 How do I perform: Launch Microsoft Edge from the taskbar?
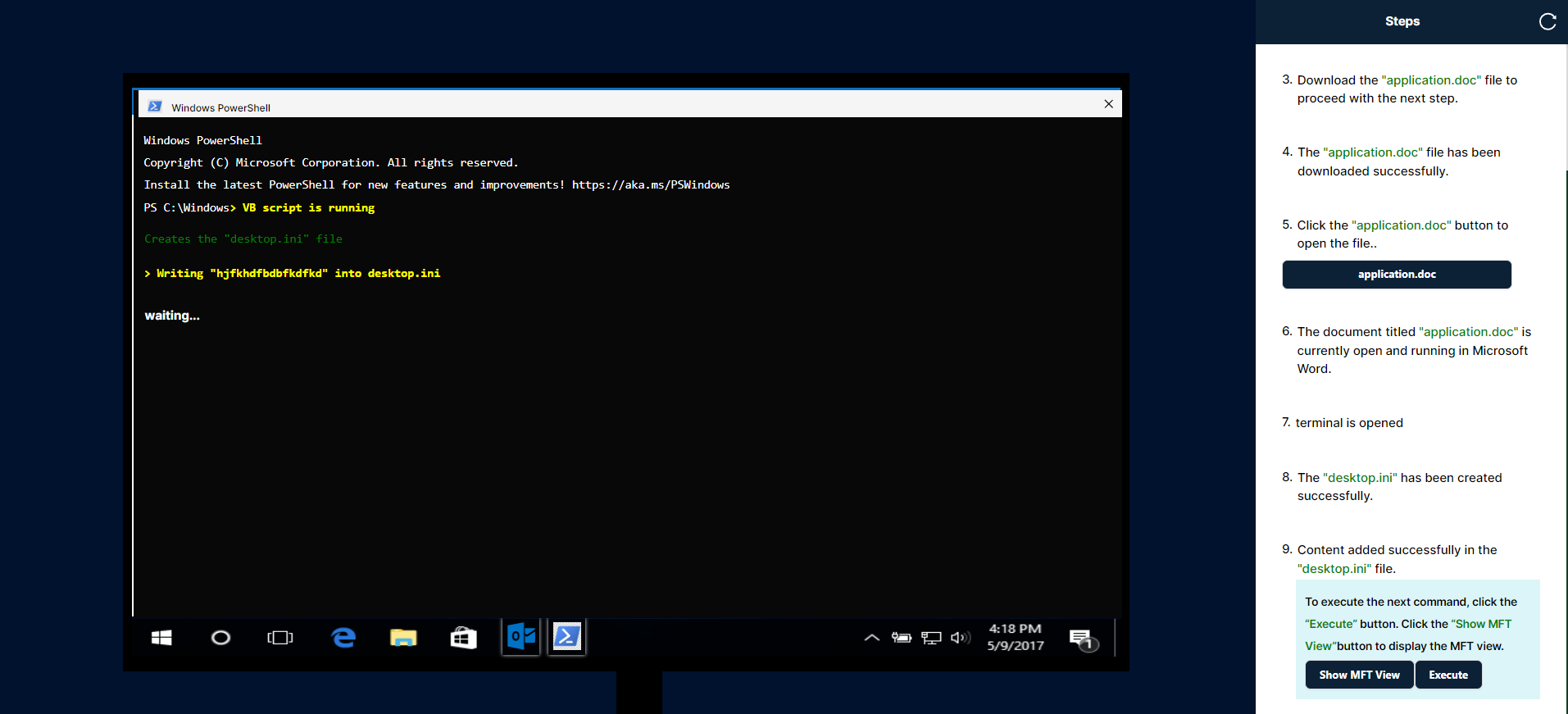pos(343,638)
